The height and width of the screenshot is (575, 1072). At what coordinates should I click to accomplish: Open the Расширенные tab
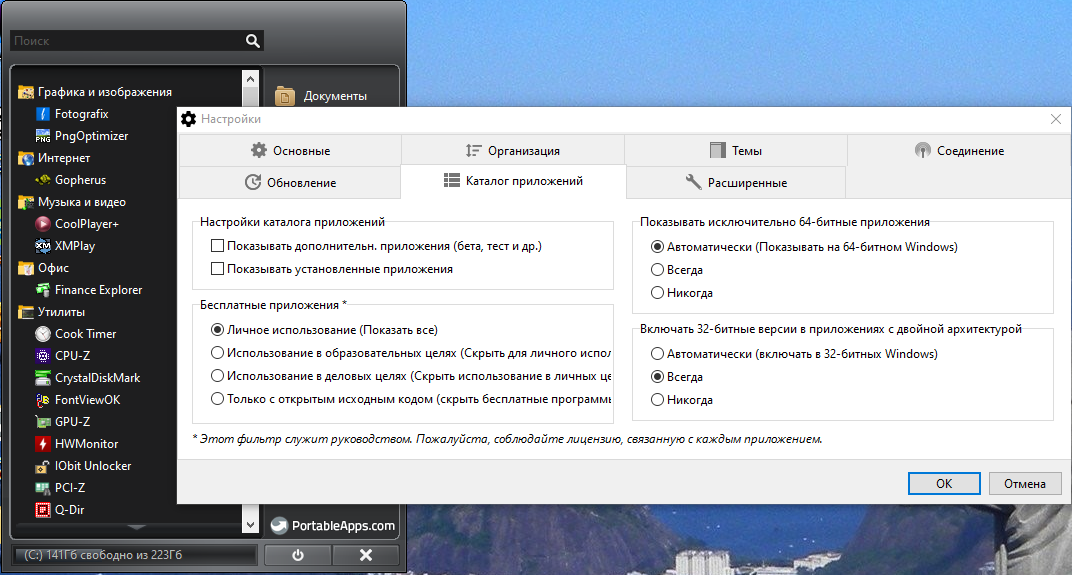coord(736,183)
